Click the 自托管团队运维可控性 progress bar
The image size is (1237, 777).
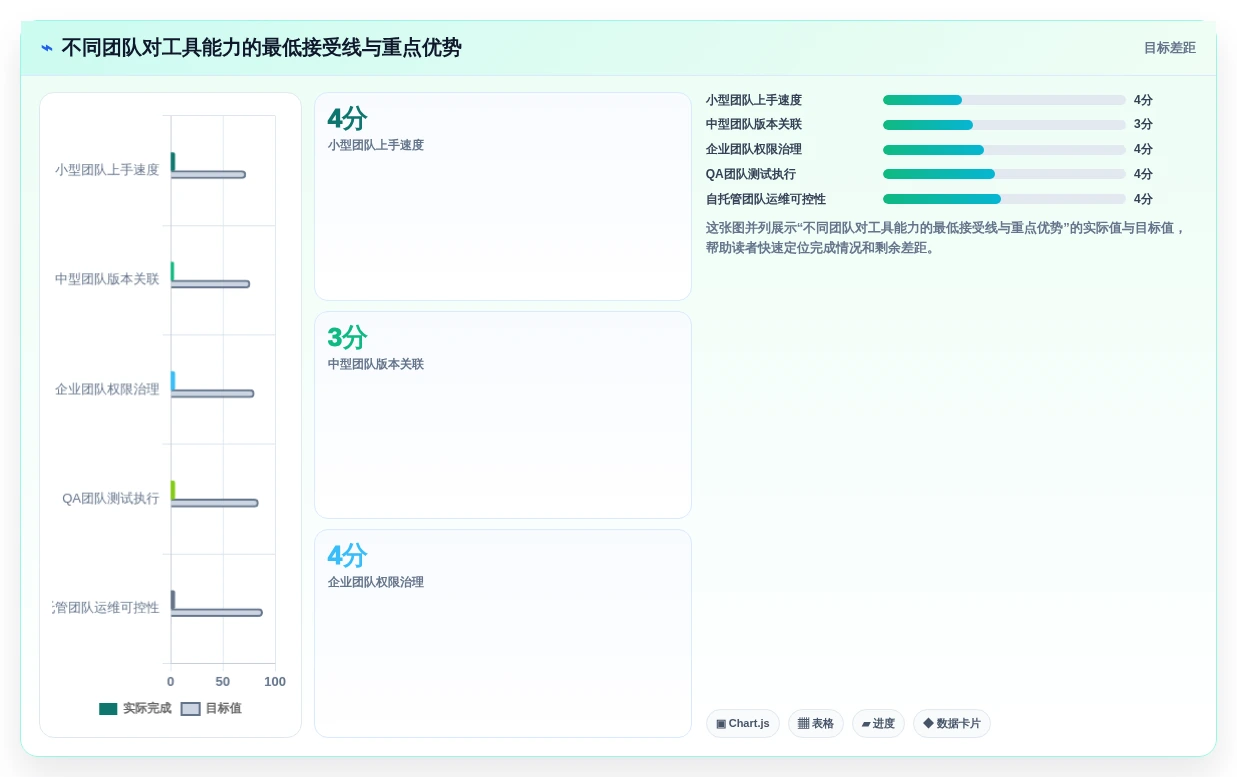[x=1004, y=199]
